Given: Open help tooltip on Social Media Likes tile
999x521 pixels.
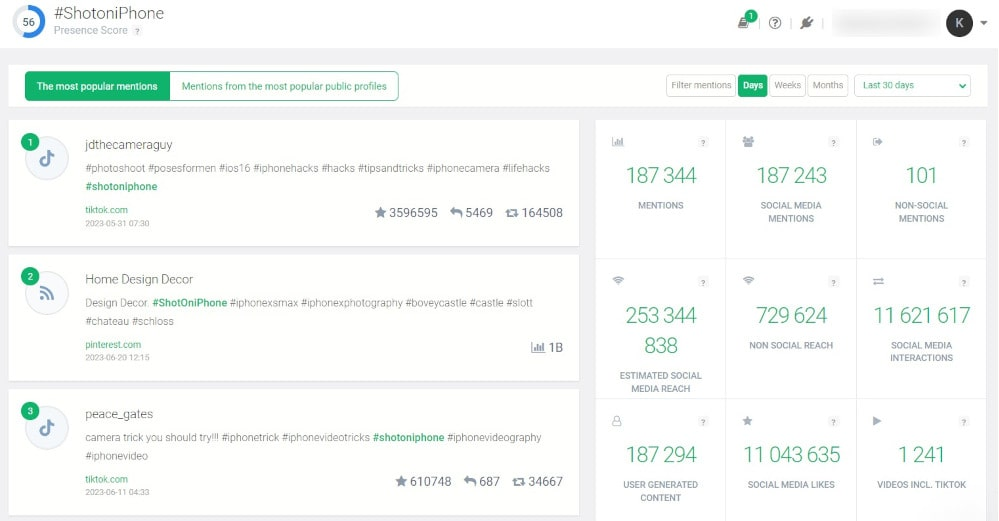Looking at the screenshot, I should pos(833,422).
